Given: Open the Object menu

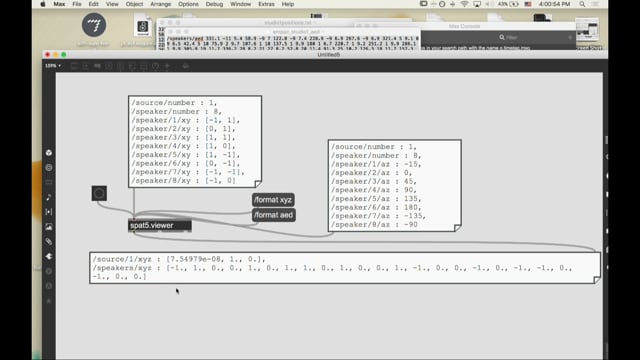Looking at the screenshot, I should pyautogui.click(x=134, y=4).
